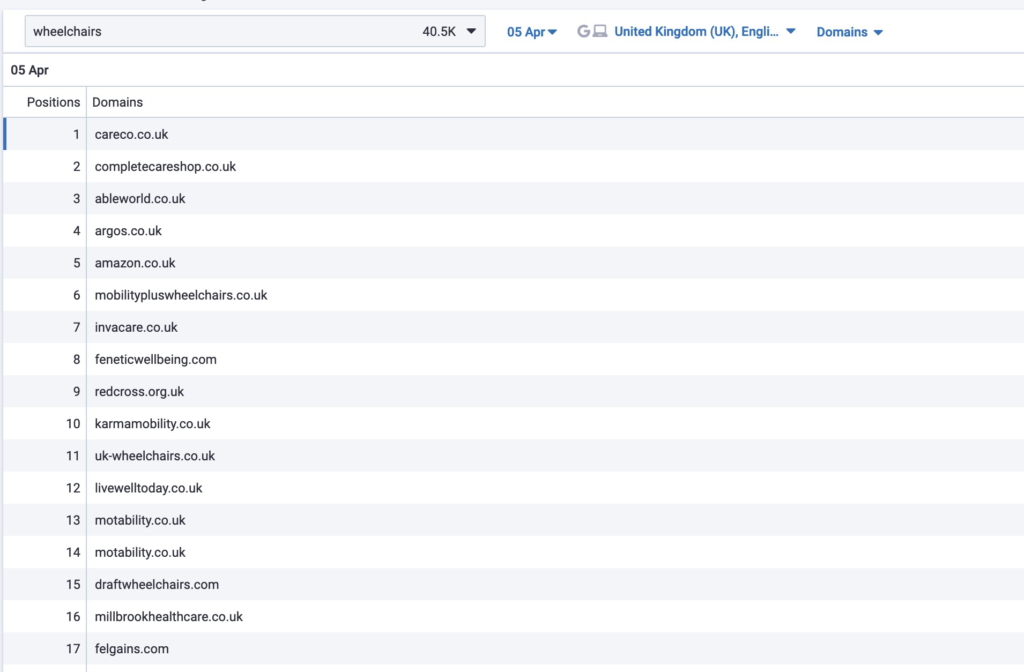Click the ableworld.co.uk domain
Viewport: 1024px width, 672px height.
pos(140,199)
